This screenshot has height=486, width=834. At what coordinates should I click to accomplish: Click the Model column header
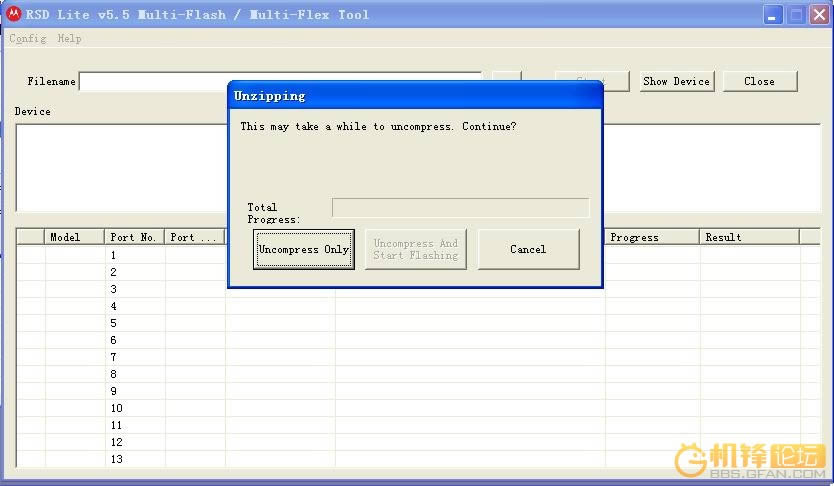coord(74,237)
